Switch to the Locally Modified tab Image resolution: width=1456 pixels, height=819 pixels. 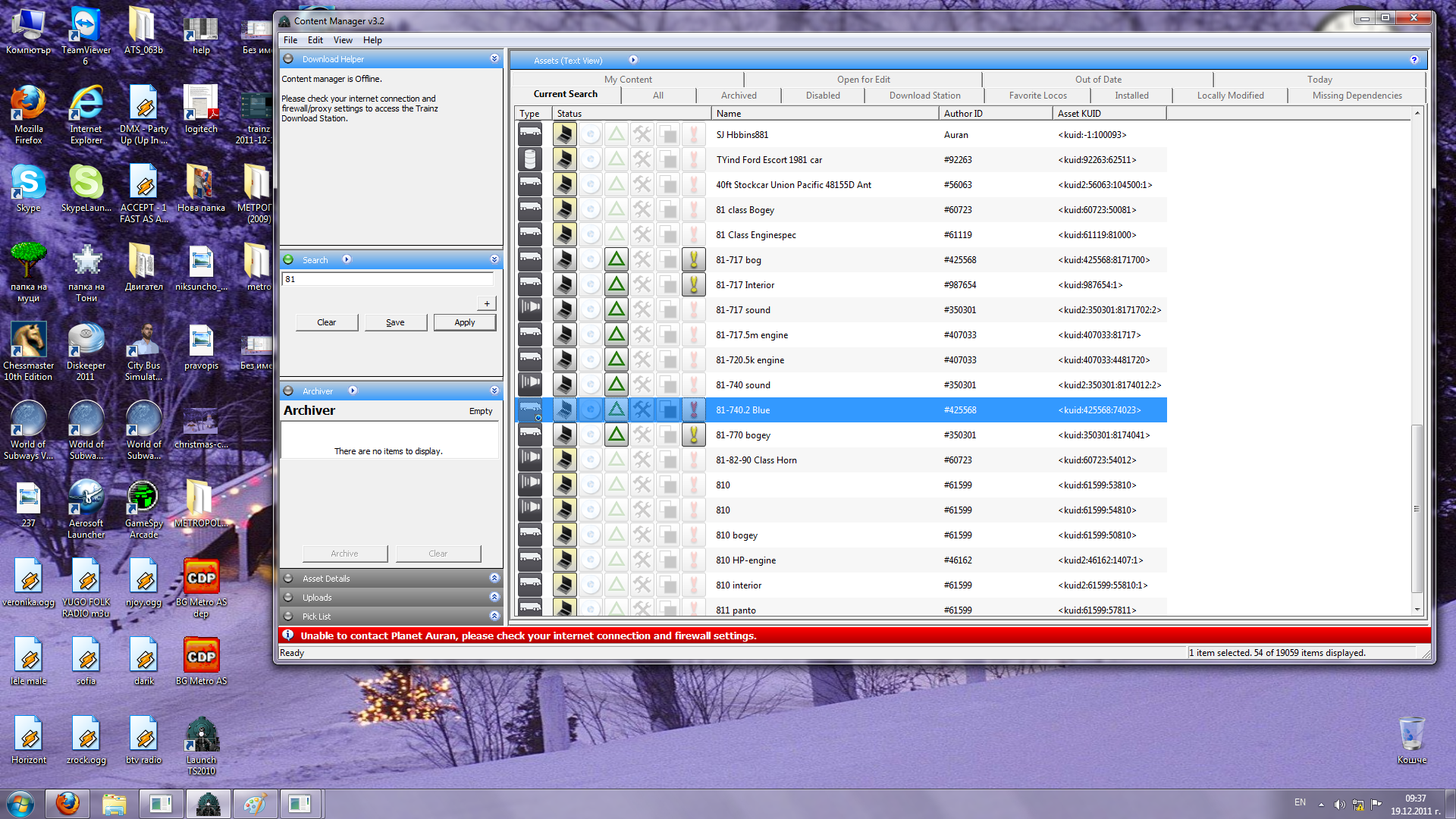point(1230,96)
